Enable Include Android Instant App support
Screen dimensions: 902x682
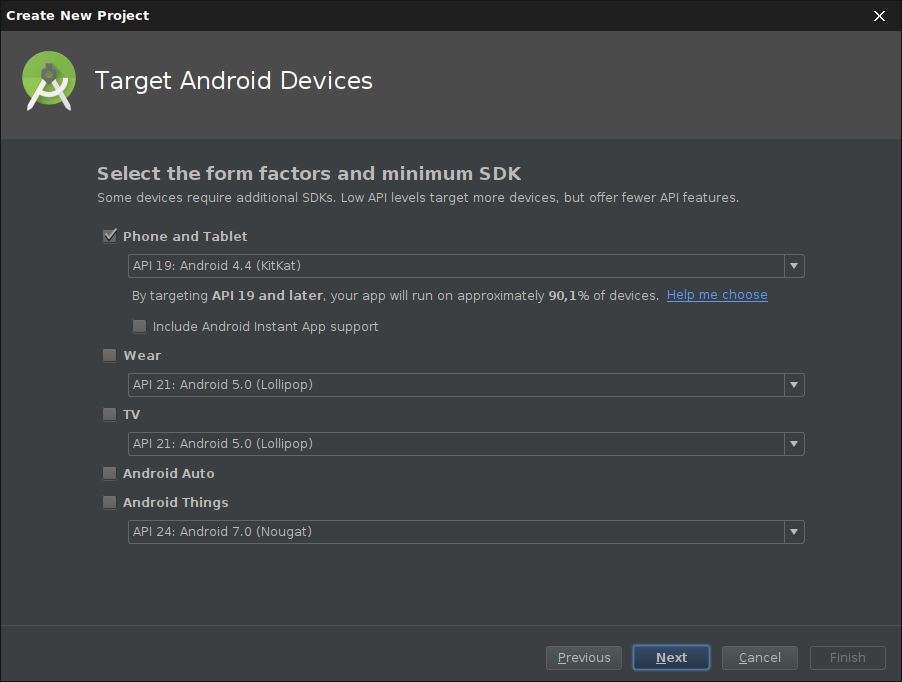[x=140, y=327]
